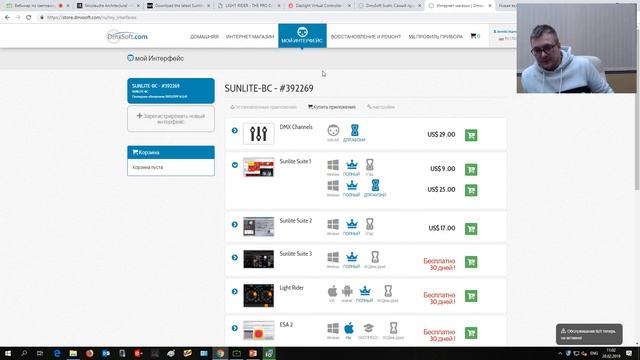Open the ИНТЕРНЕТ МАГАЗИН menu item
Viewport: 640px width, 360px height.
(x=250, y=37)
